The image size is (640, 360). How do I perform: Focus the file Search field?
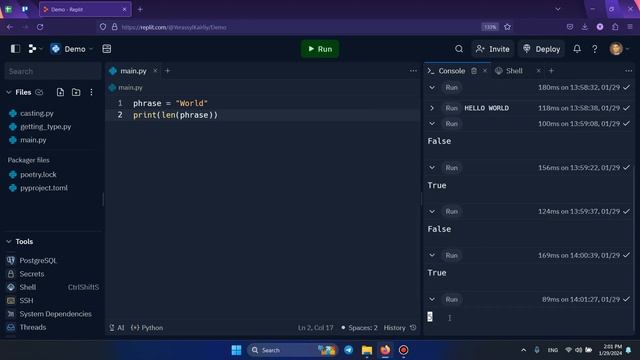pyautogui.click(x=53, y=71)
